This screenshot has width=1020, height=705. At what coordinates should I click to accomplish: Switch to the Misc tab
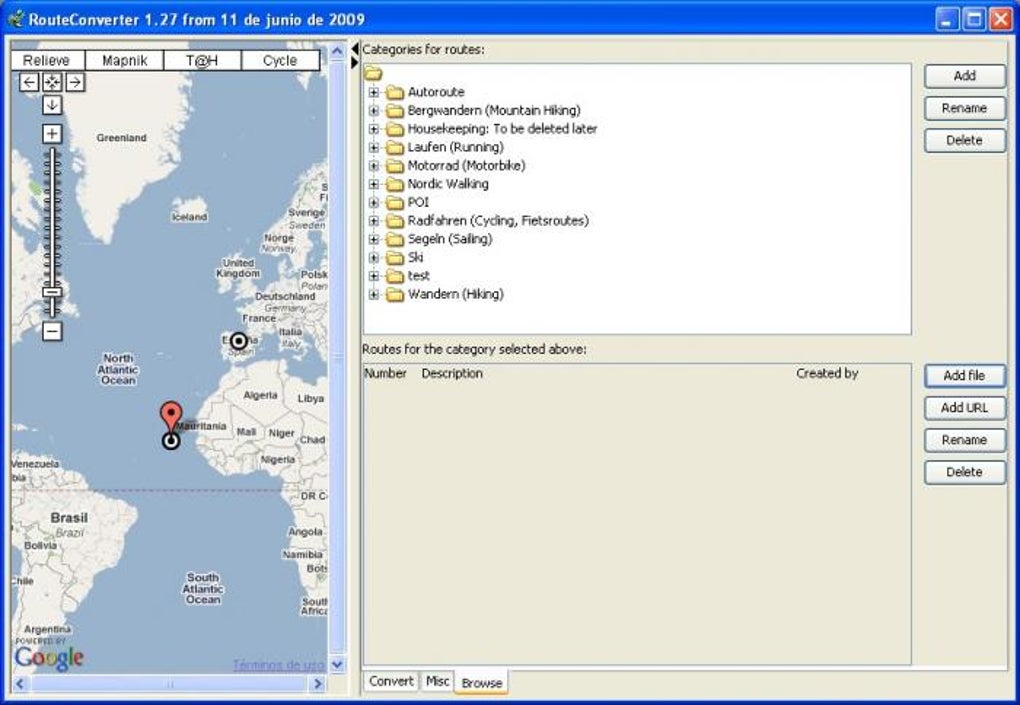pyautogui.click(x=437, y=681)
